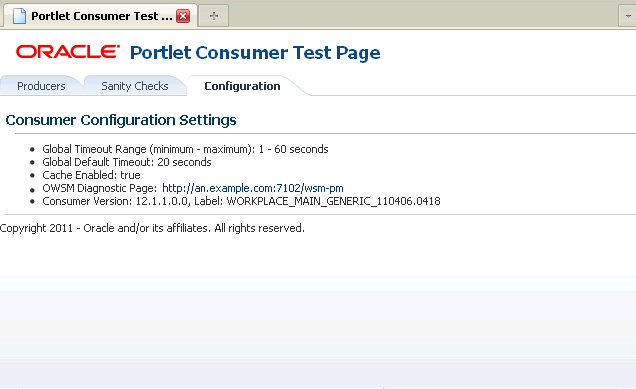The width and height of the screenshot is (636, 389).
Task: Click the Consumer Version 12.1.1.0.0 text
Action: pos(115,201)
